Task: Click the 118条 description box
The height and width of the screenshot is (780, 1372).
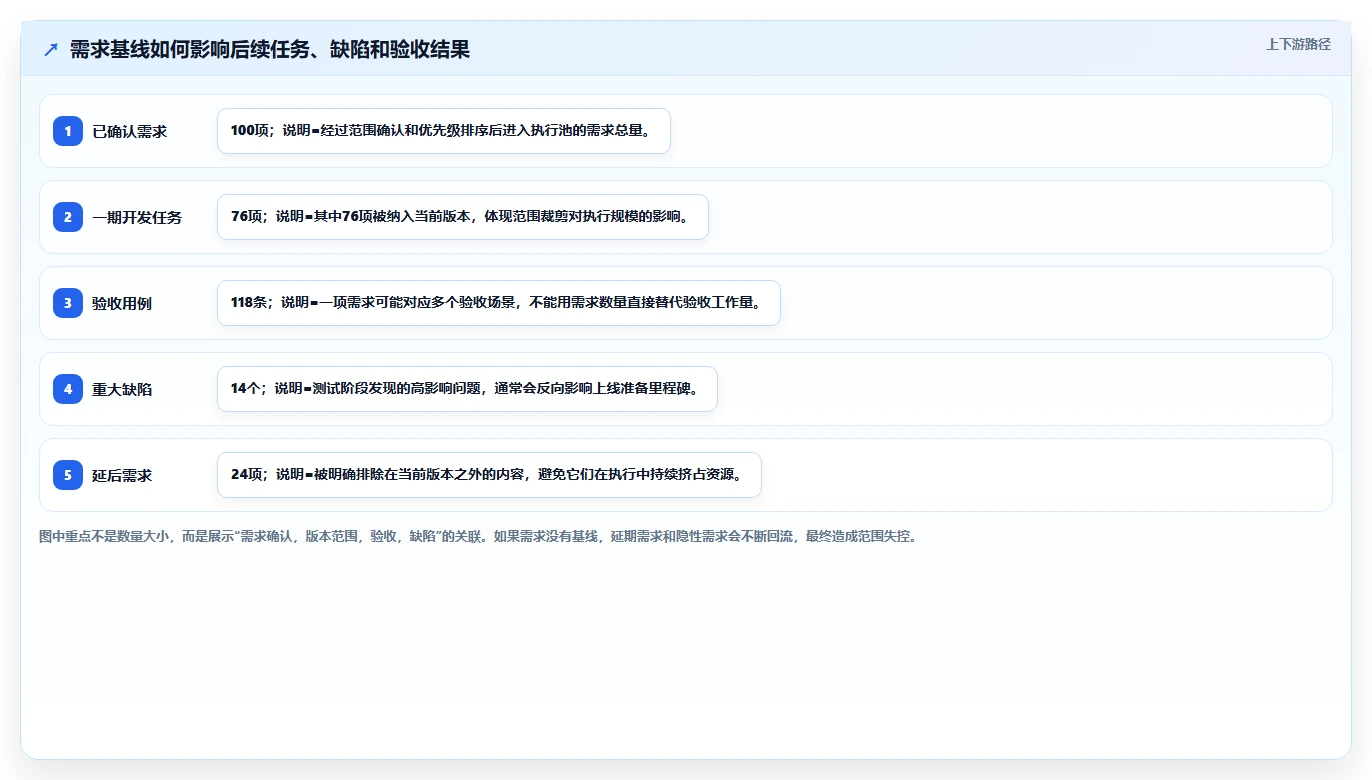Action: [499, 303]
